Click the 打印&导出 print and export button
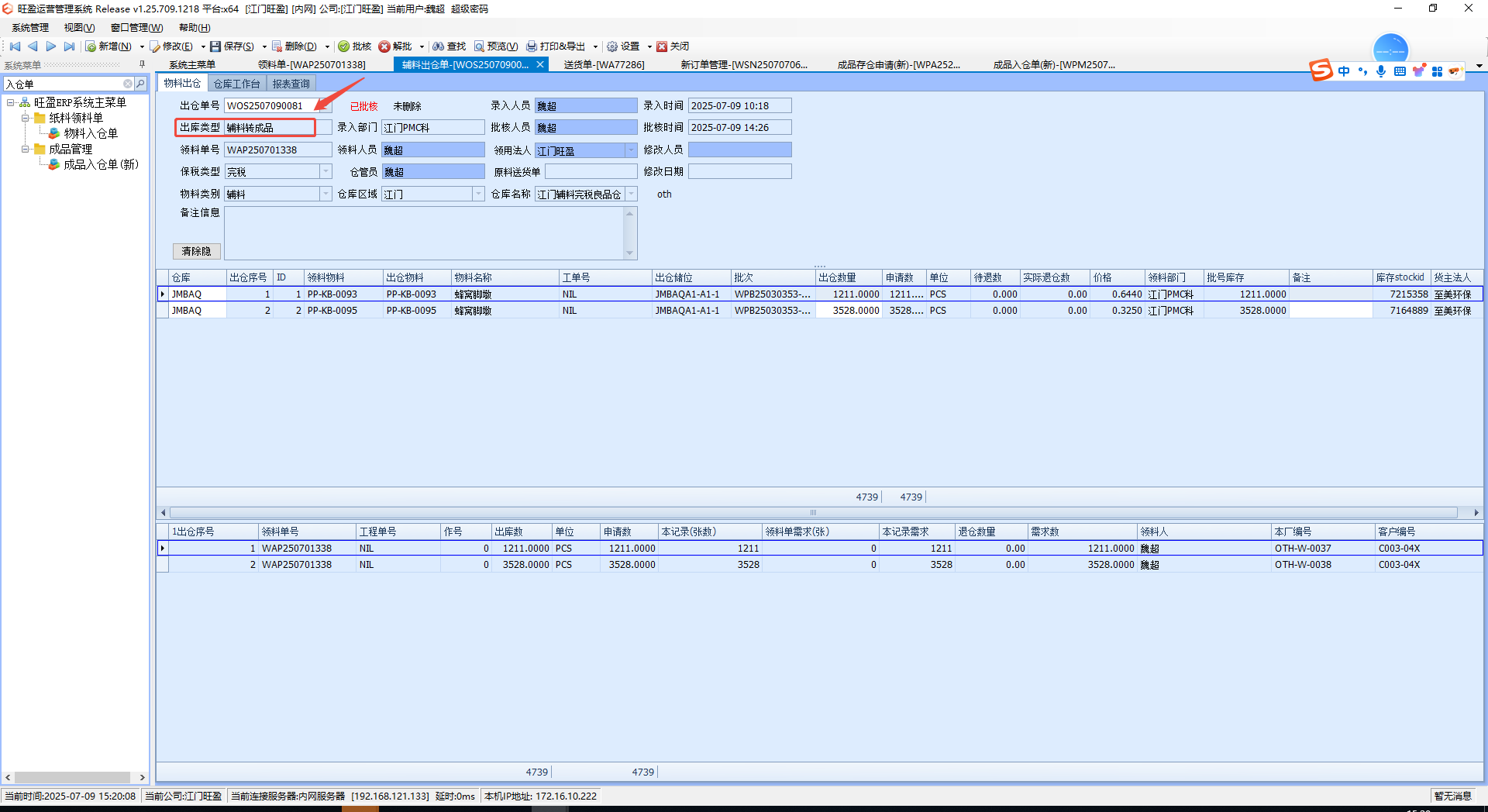1488x812 pixels. [x=556, y=46]
